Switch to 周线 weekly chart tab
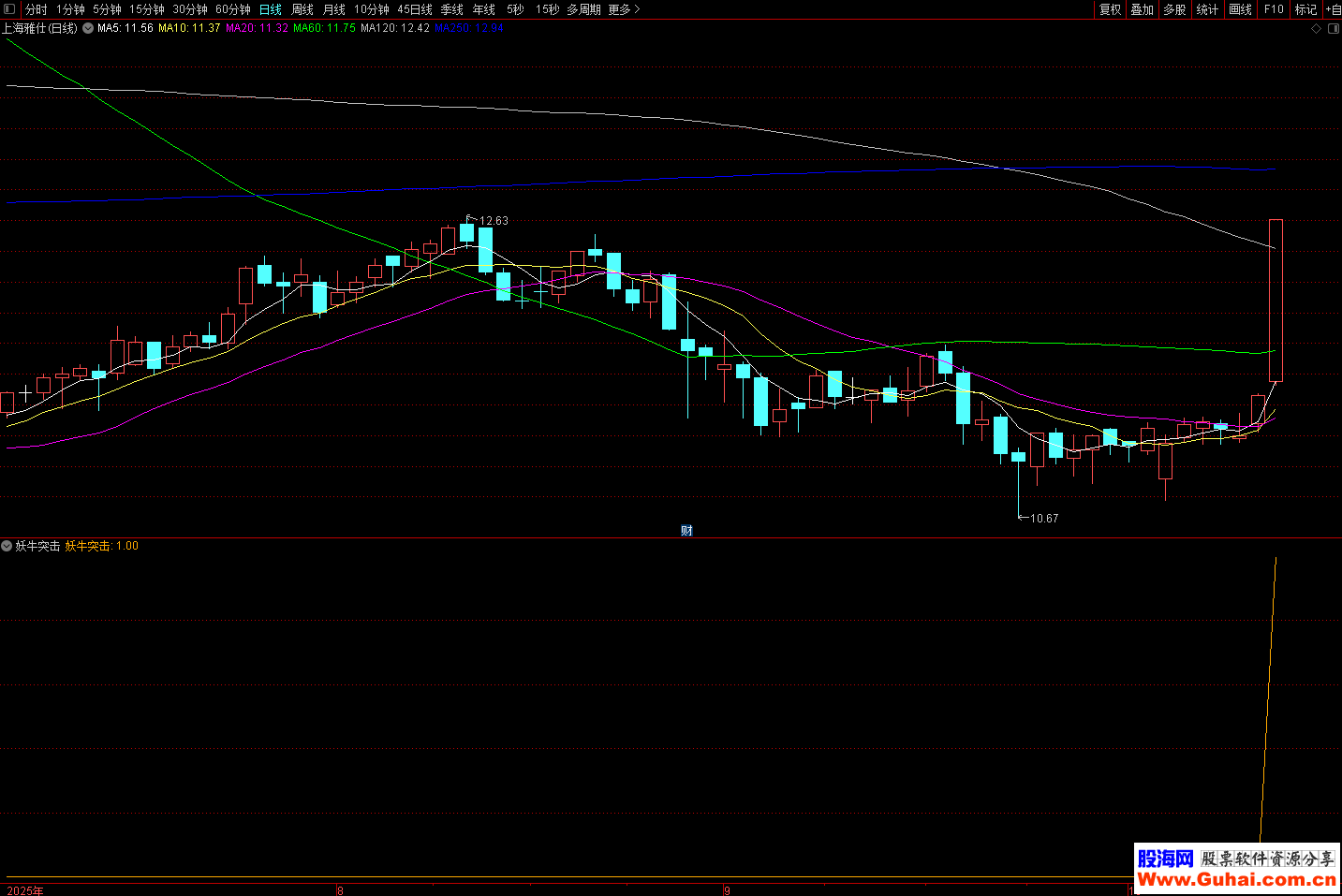Screen dimensions: 1342x896 pyautogui.click(x=302, y=9)
